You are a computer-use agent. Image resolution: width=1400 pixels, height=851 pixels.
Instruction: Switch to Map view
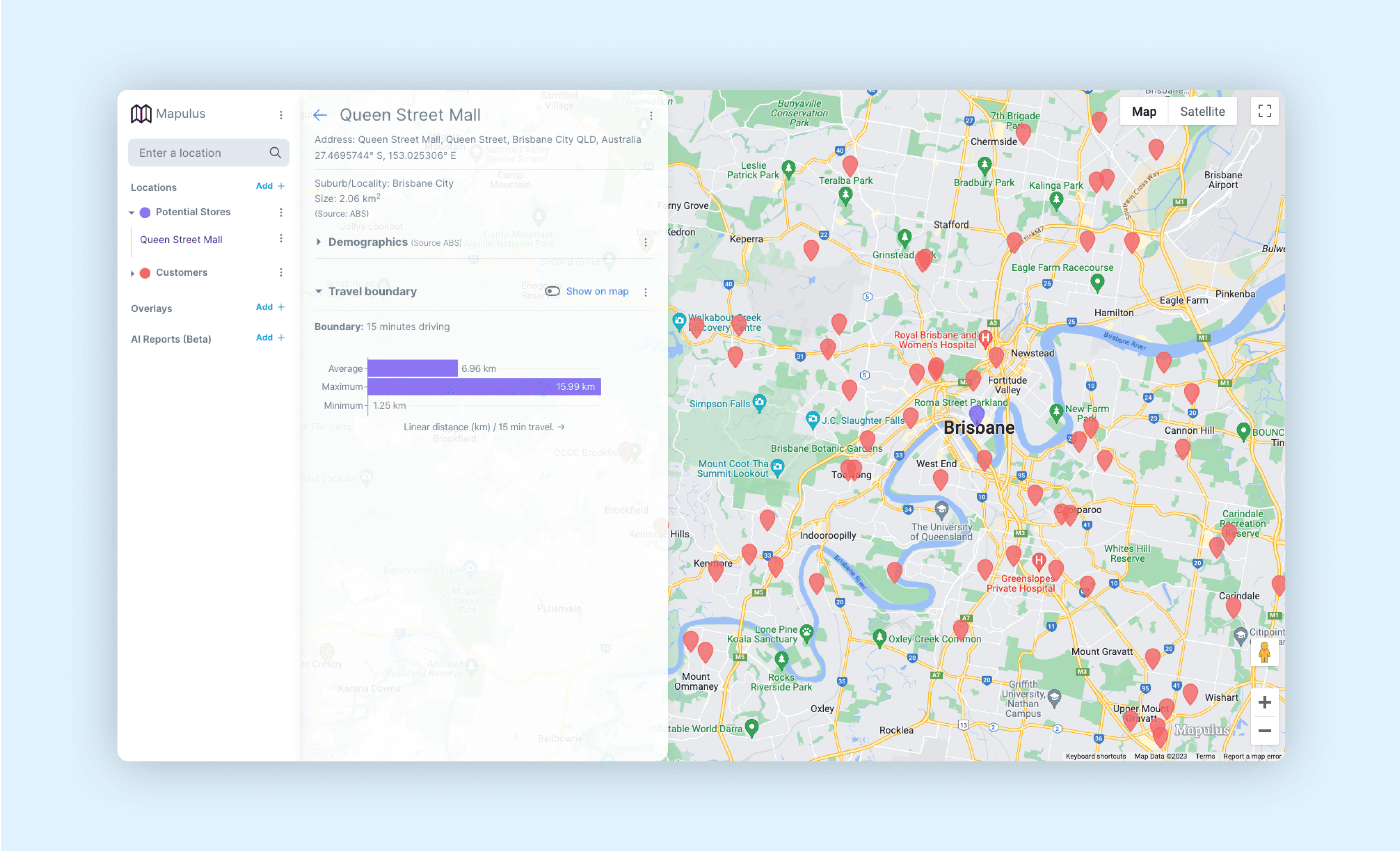pyautogui.click(x=1144, y=111)
